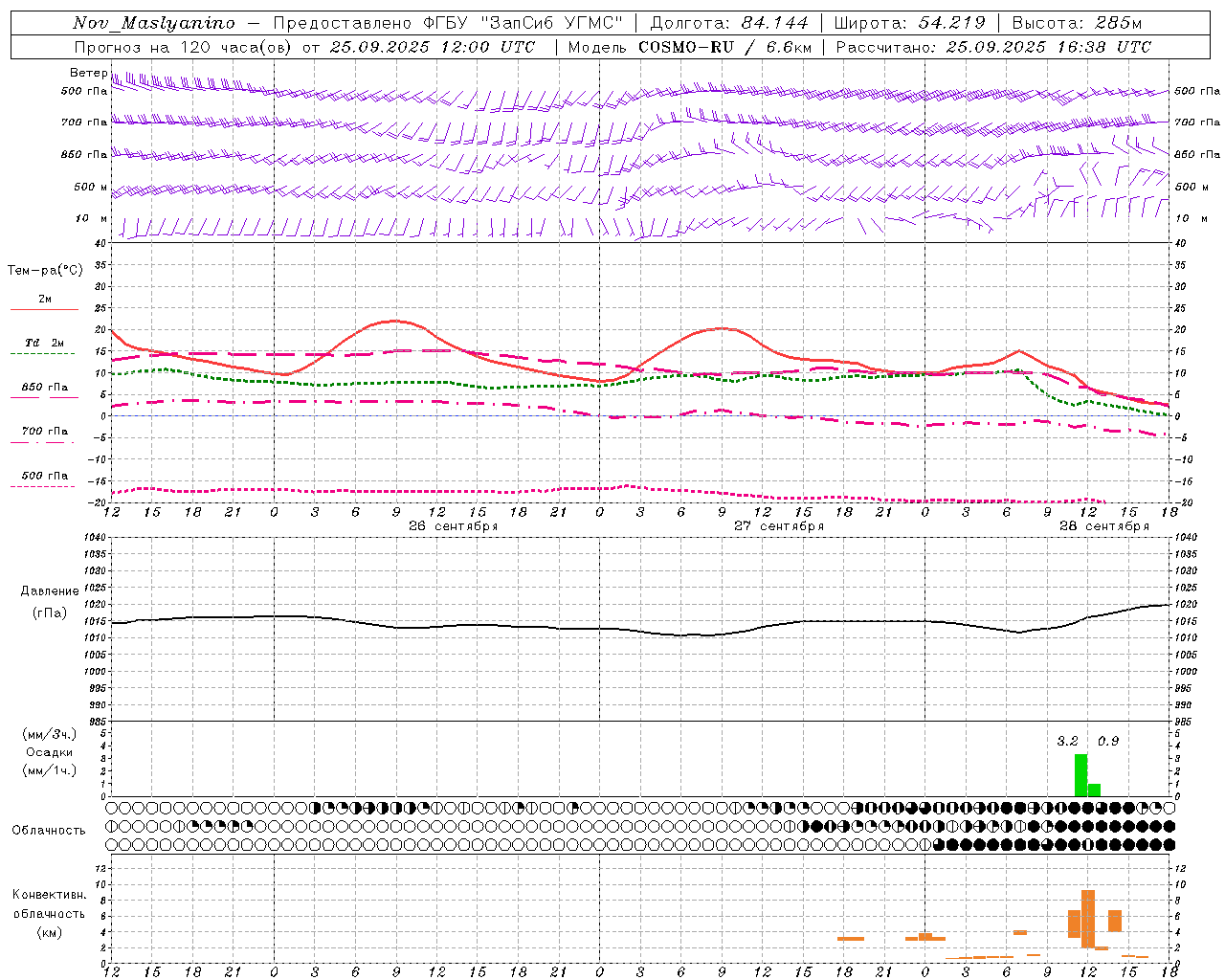Screen dimensions: 1225x980
Task: Click the tallest orange convective cloud bar
Action: [x=1087, y=919]
